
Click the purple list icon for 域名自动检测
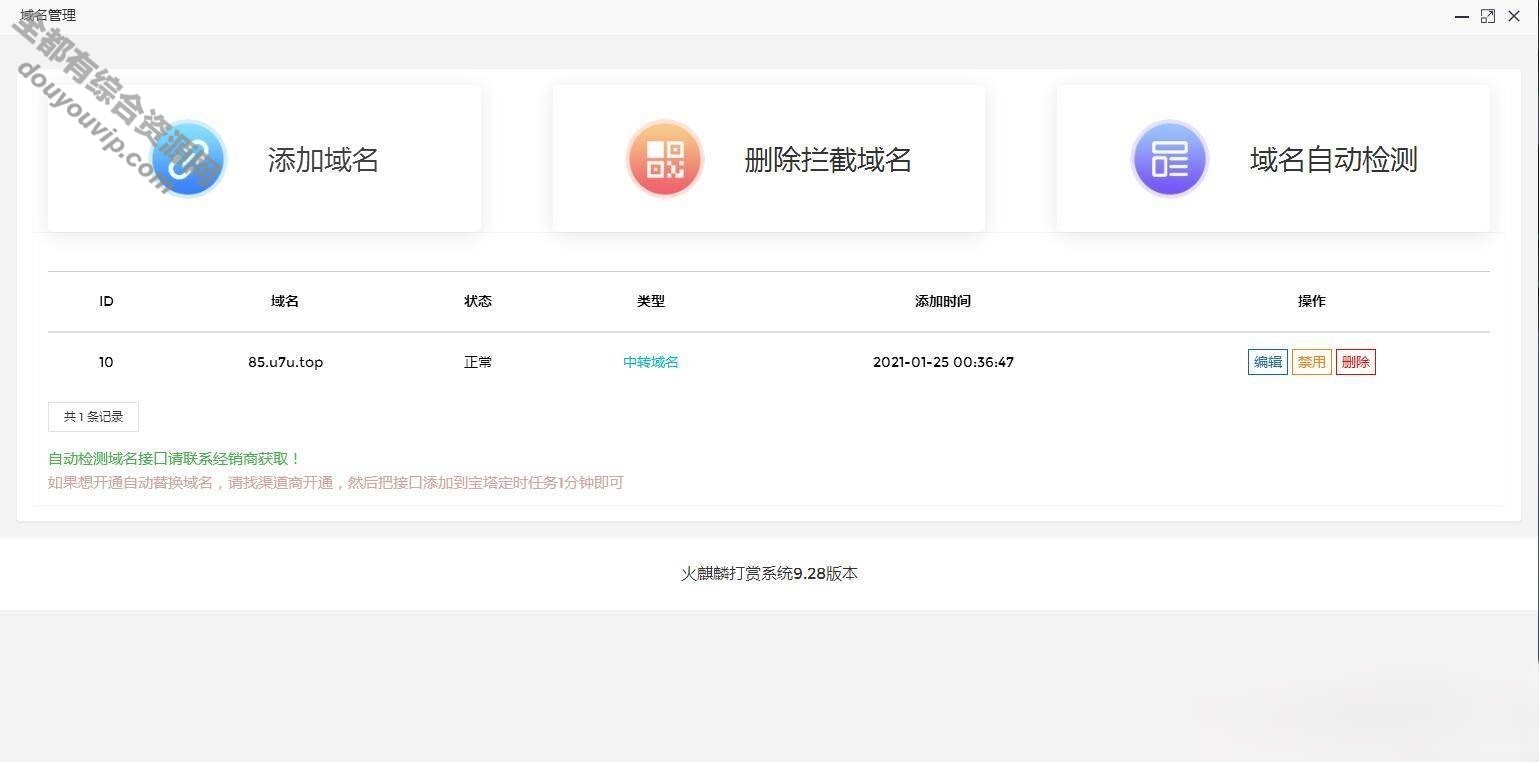1170,159
